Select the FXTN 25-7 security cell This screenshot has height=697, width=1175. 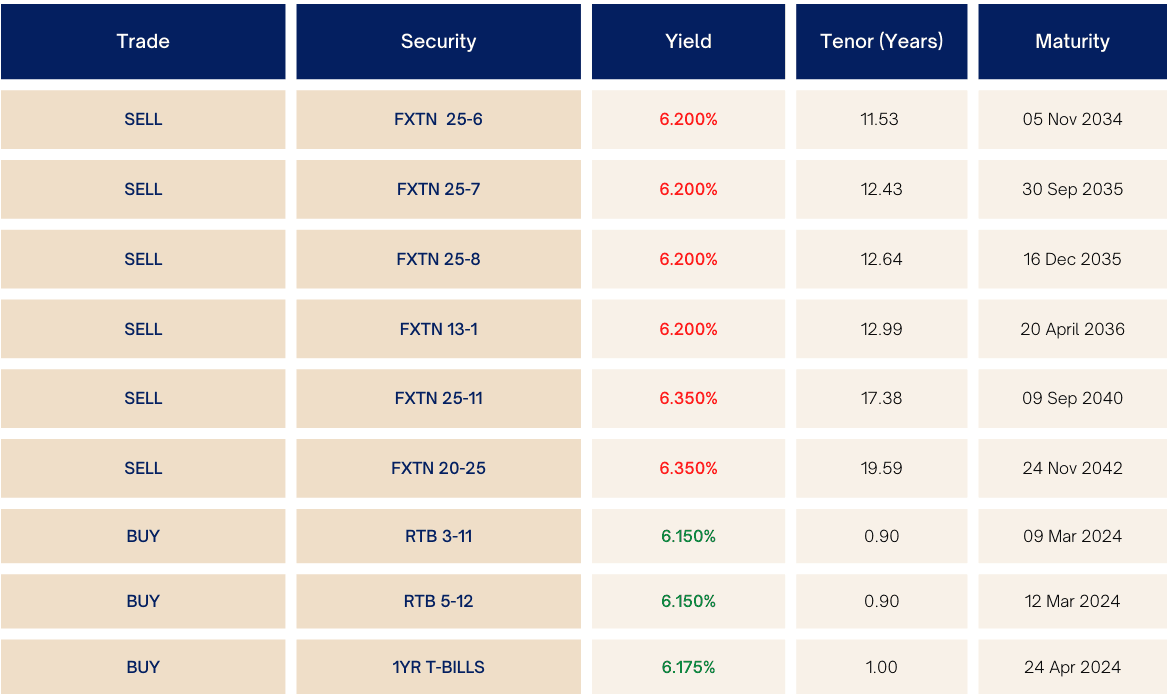[438, 189]
